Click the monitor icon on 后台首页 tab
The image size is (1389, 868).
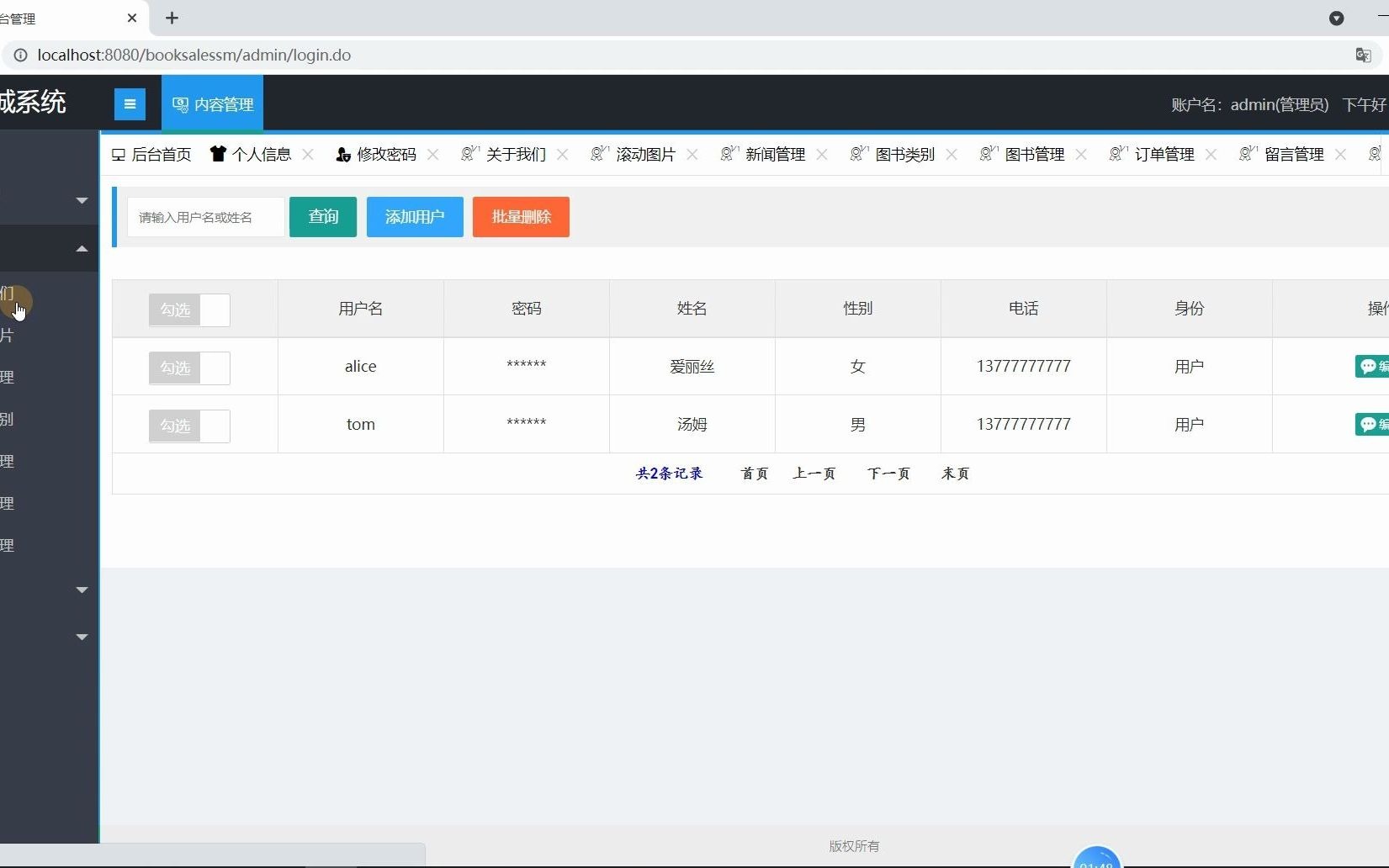[119, 154]
